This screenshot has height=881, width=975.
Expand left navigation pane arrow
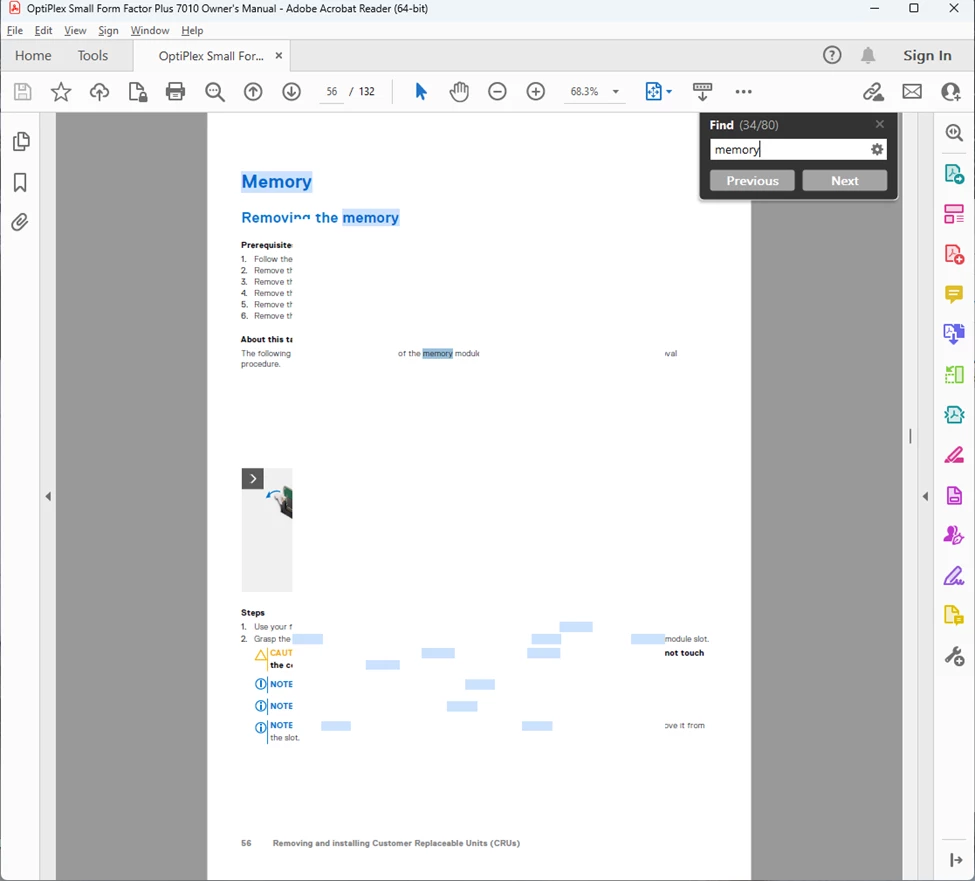click(x=48, y=496)
